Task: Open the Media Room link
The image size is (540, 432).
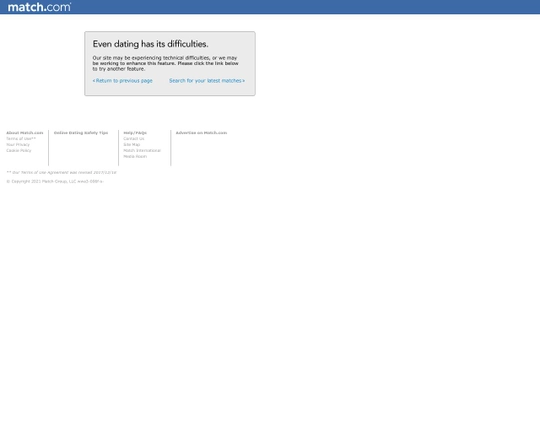Action: (135, 156)
